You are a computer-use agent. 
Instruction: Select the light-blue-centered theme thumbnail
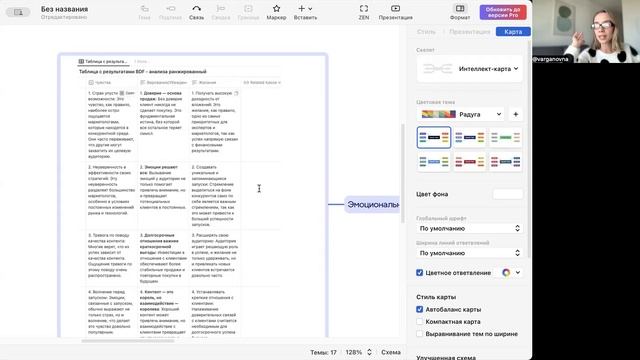pyautogui.click(x=434, y=162)
